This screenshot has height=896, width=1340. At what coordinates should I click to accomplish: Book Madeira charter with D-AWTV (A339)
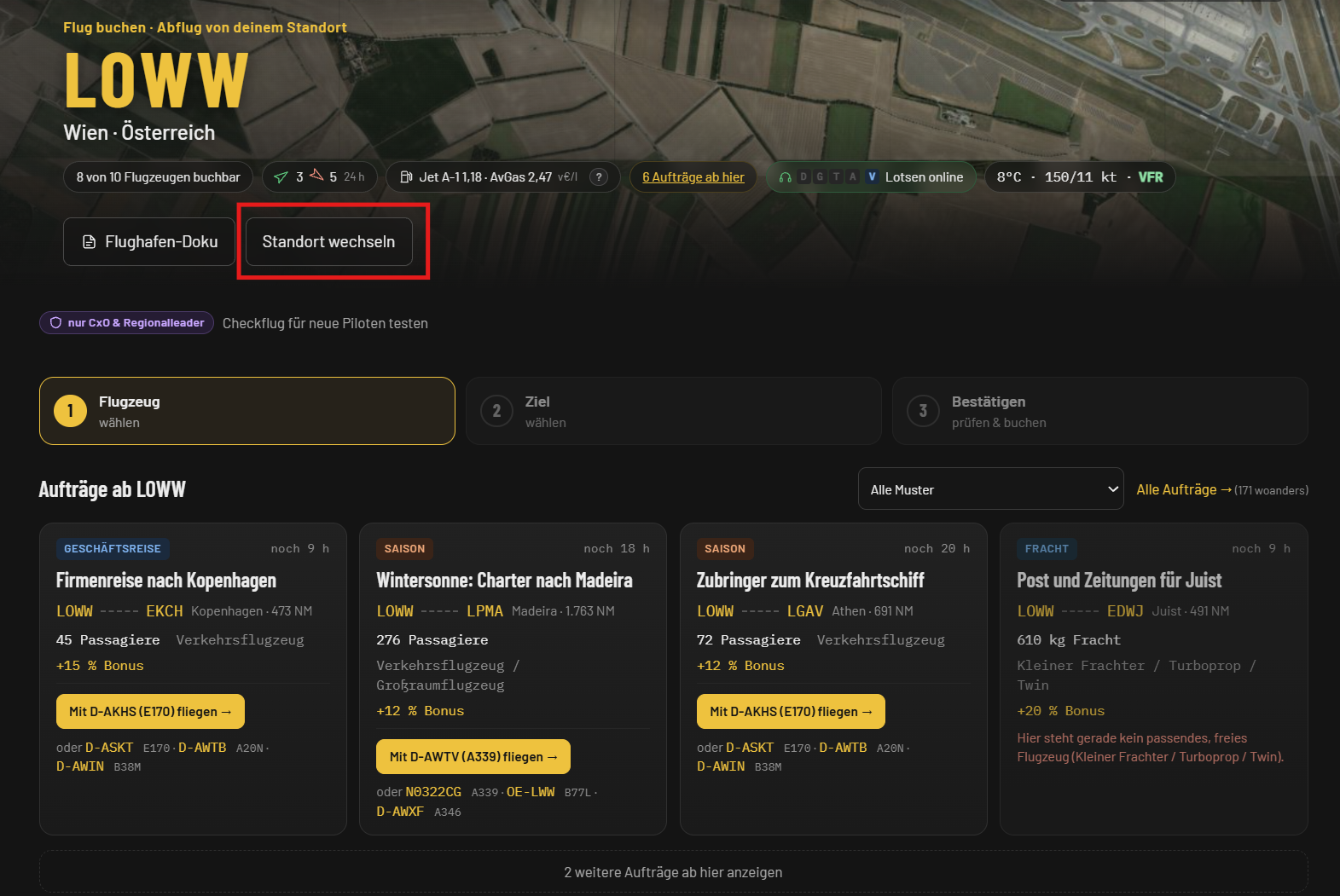pos(473,757)
